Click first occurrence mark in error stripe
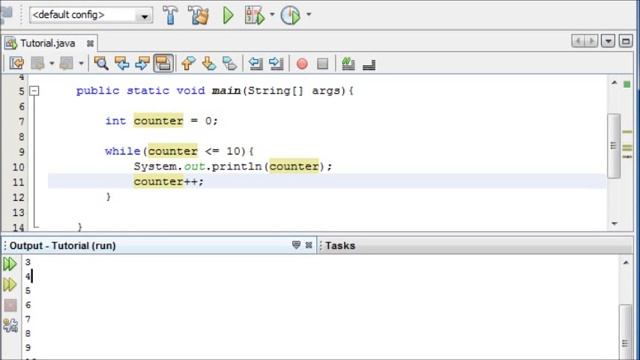 point(627,132)
